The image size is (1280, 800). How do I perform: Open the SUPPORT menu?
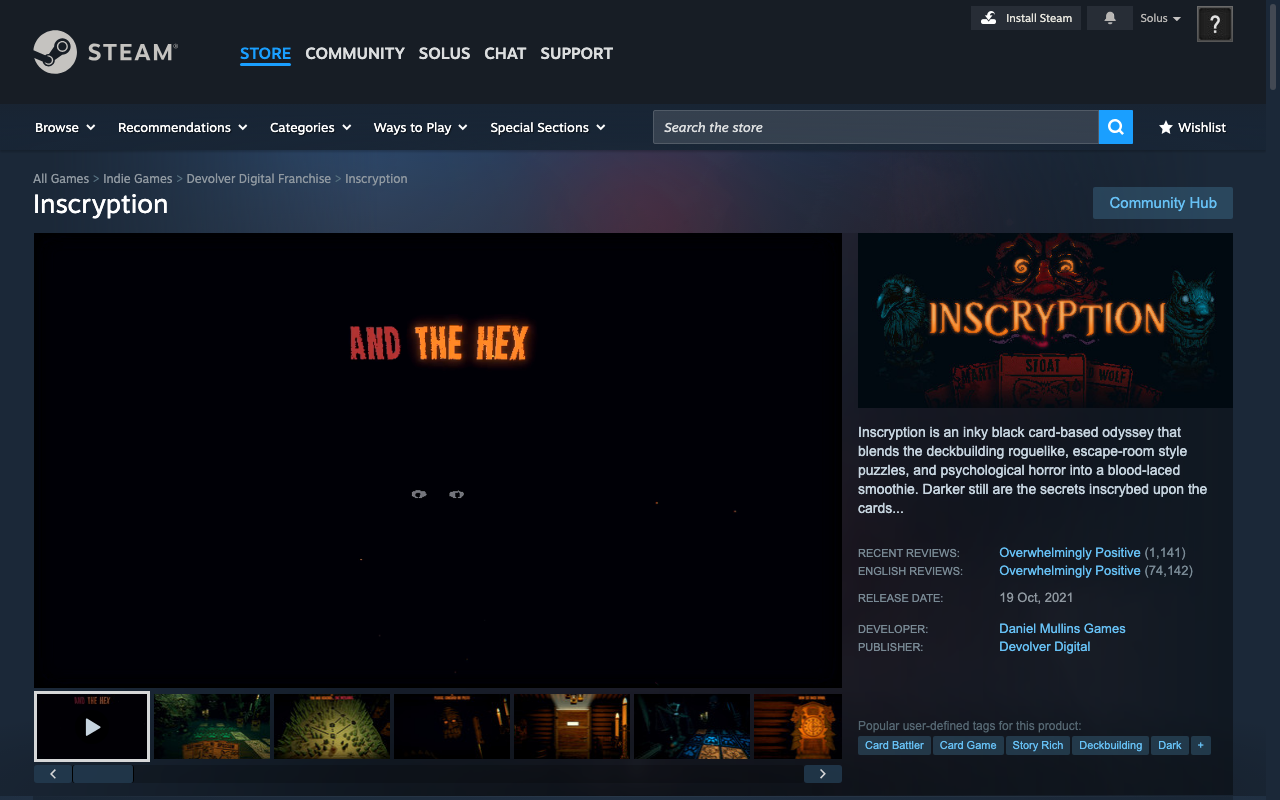[x=576, y=53]
